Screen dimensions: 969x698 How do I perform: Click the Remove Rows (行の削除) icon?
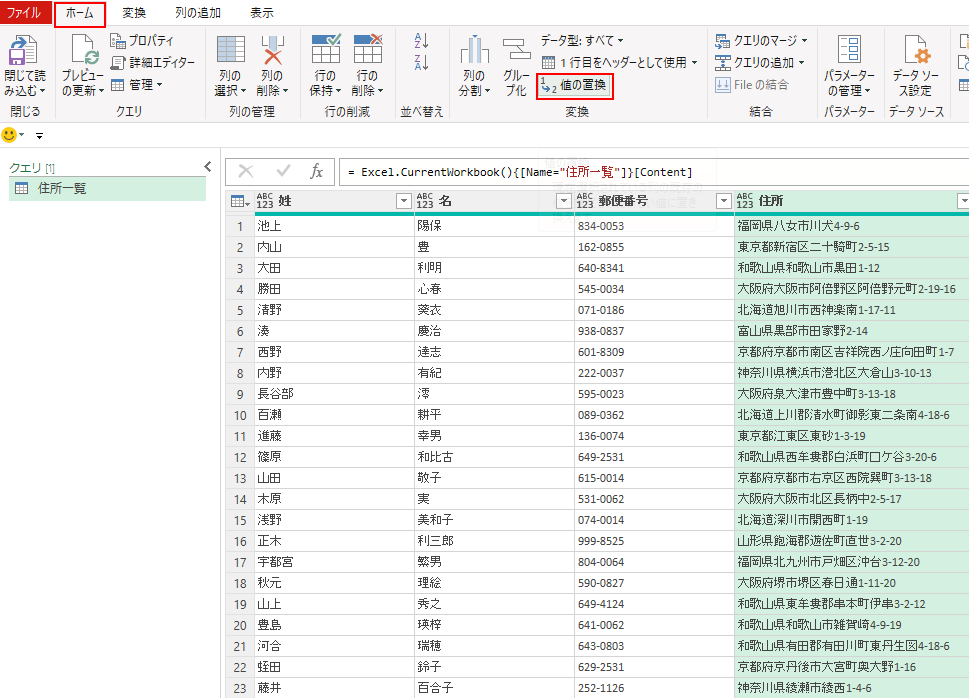click(x=368, y=49)
